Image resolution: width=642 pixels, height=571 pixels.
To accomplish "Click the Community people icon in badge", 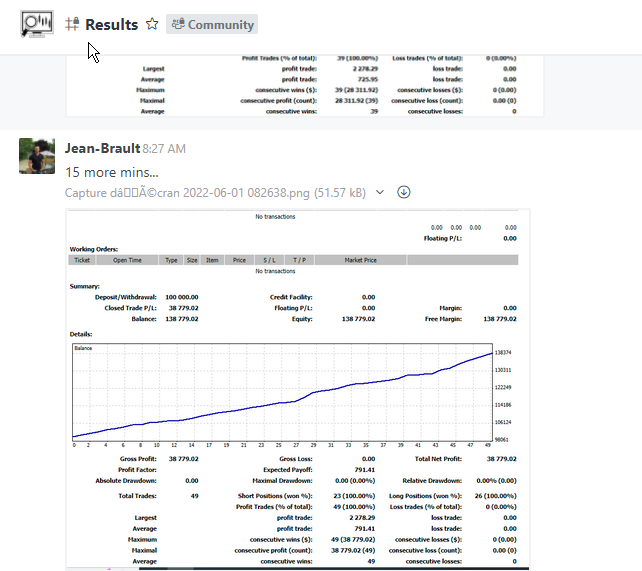I will [x=177, y=24].
